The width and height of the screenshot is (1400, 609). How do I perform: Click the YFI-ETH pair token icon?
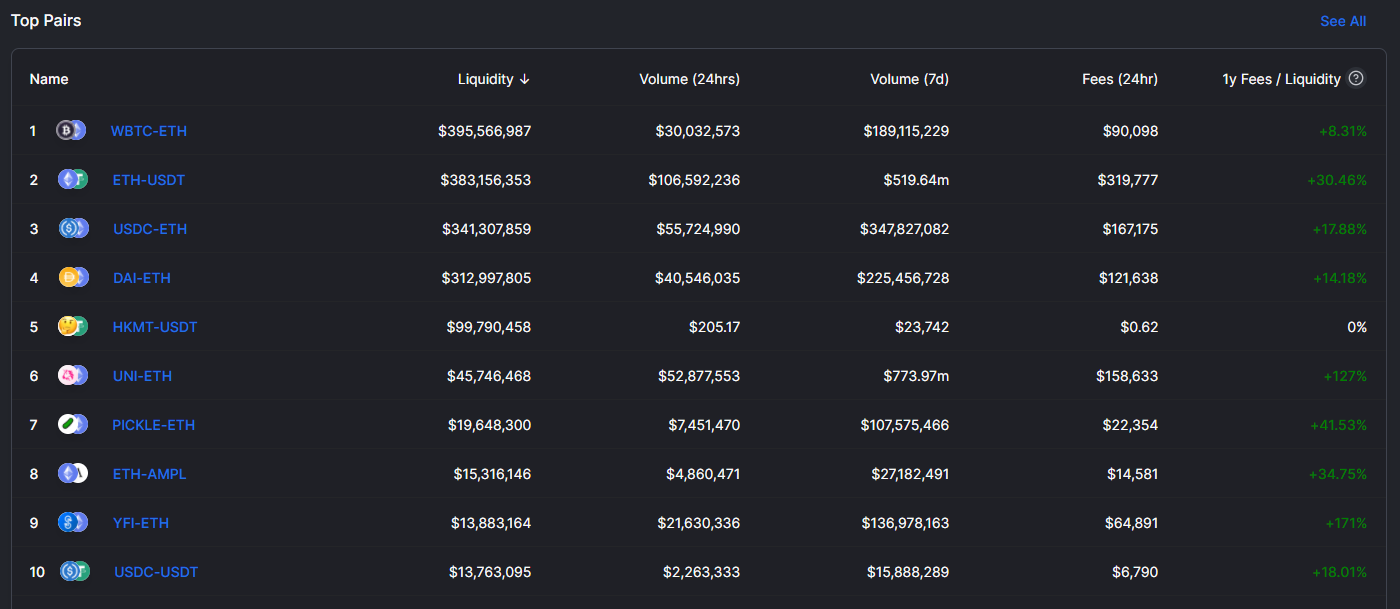pyautogui.click(x=73, y=523)
